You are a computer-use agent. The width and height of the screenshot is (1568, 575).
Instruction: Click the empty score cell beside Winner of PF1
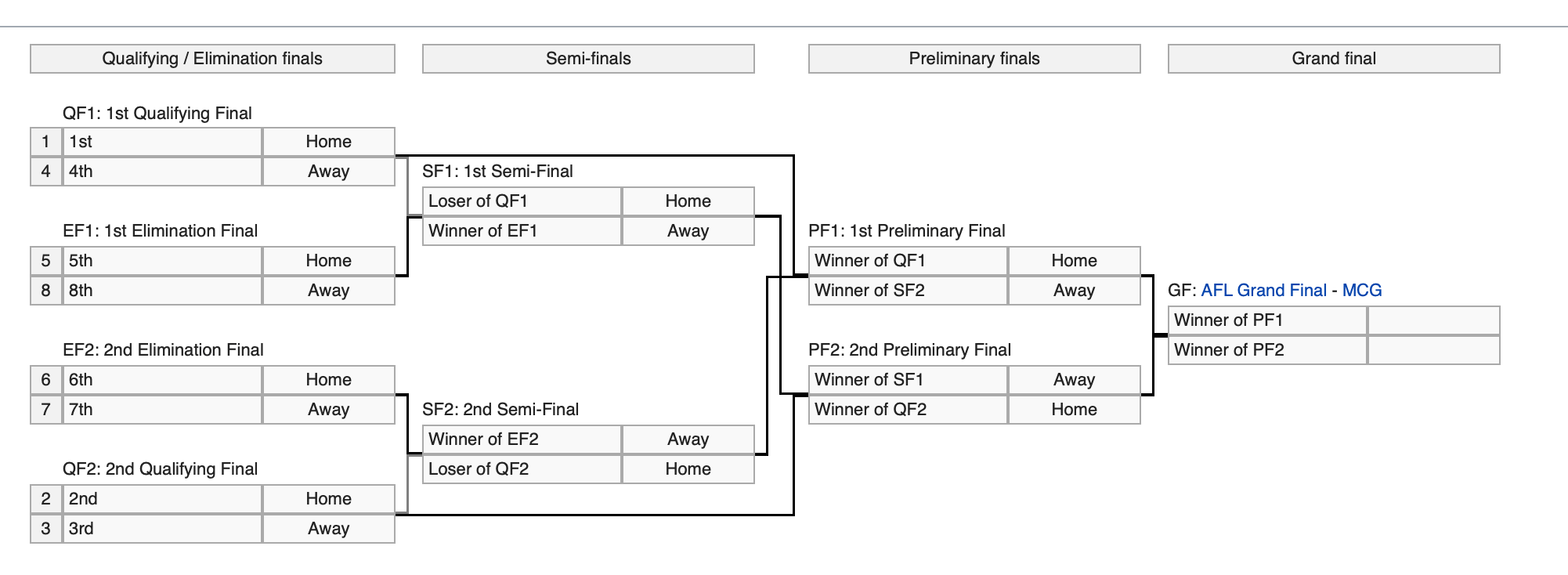(x=1433, y=320)
